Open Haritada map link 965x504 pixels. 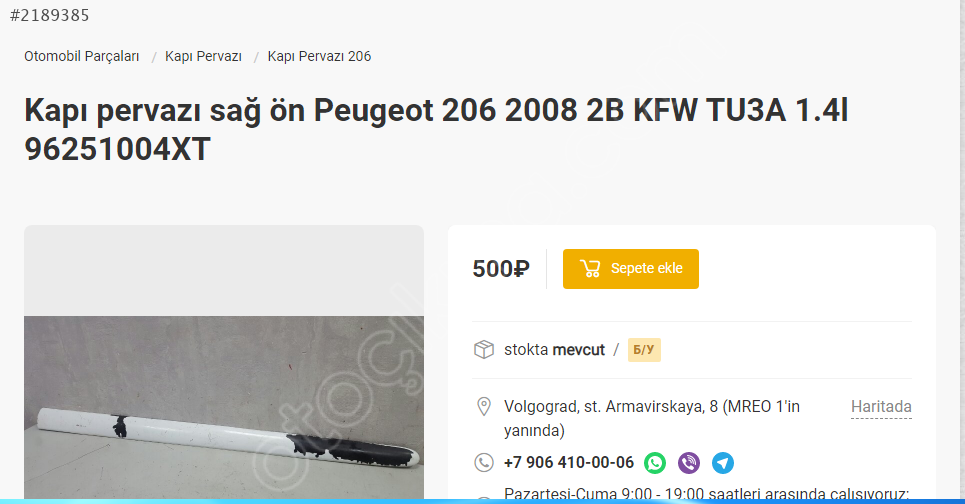click(881, 407)
